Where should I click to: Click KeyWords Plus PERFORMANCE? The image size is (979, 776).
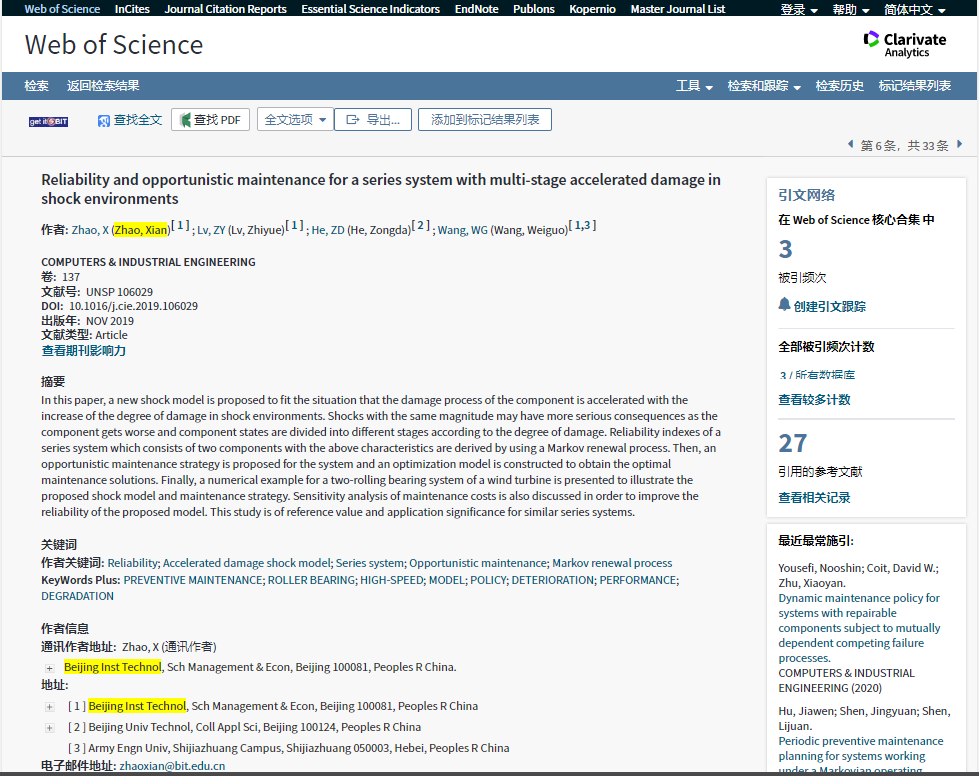point(637,580)
